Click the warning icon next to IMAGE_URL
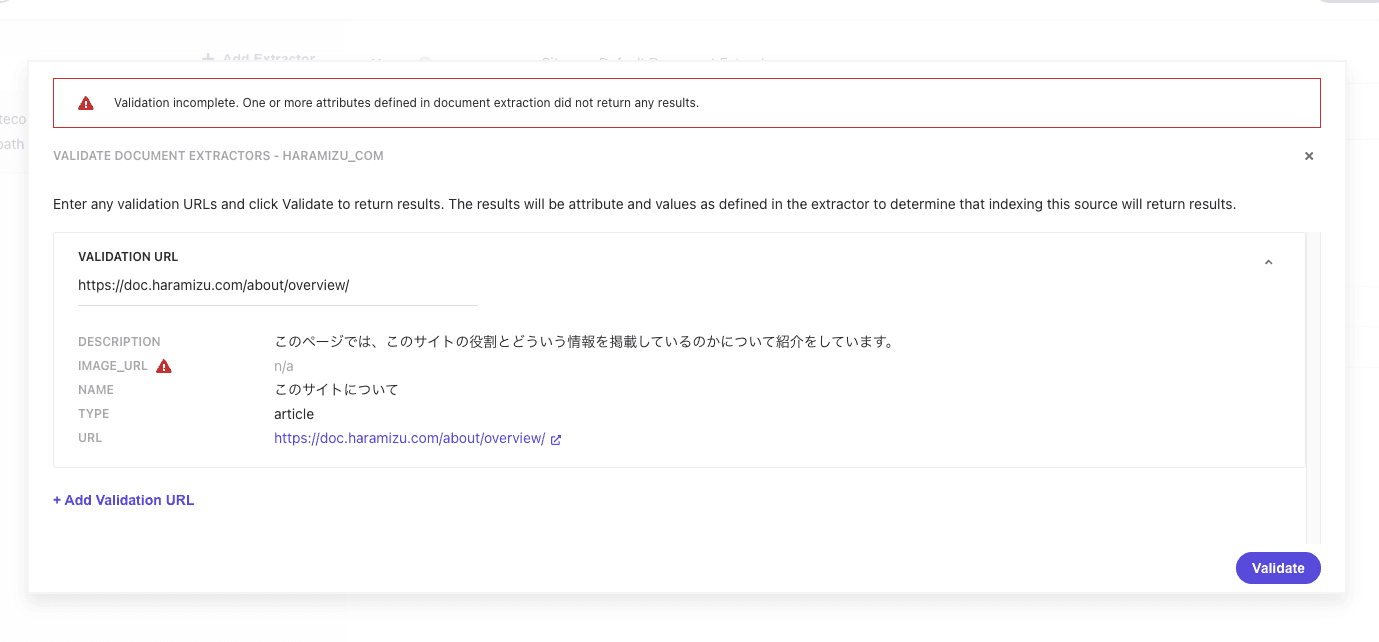 (x=164, y=366)
